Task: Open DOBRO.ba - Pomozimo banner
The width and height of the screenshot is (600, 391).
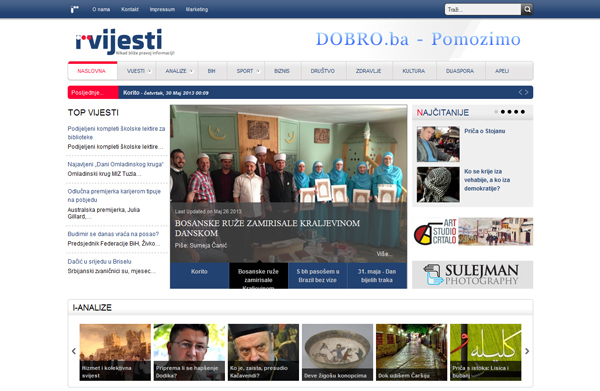Action: [418, 39]
